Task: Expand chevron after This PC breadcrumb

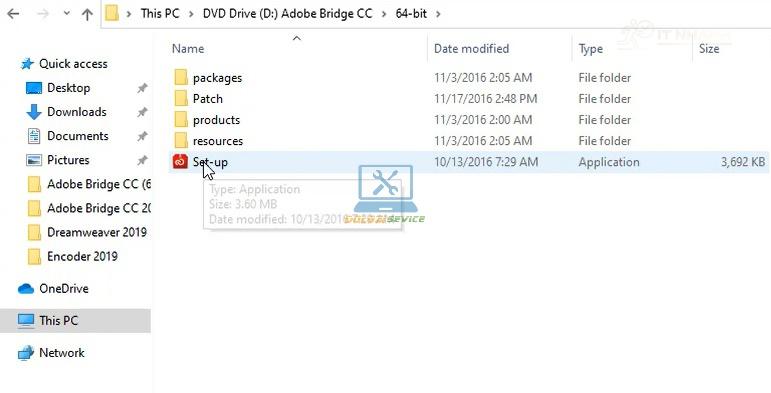Action: pos(191,14)
